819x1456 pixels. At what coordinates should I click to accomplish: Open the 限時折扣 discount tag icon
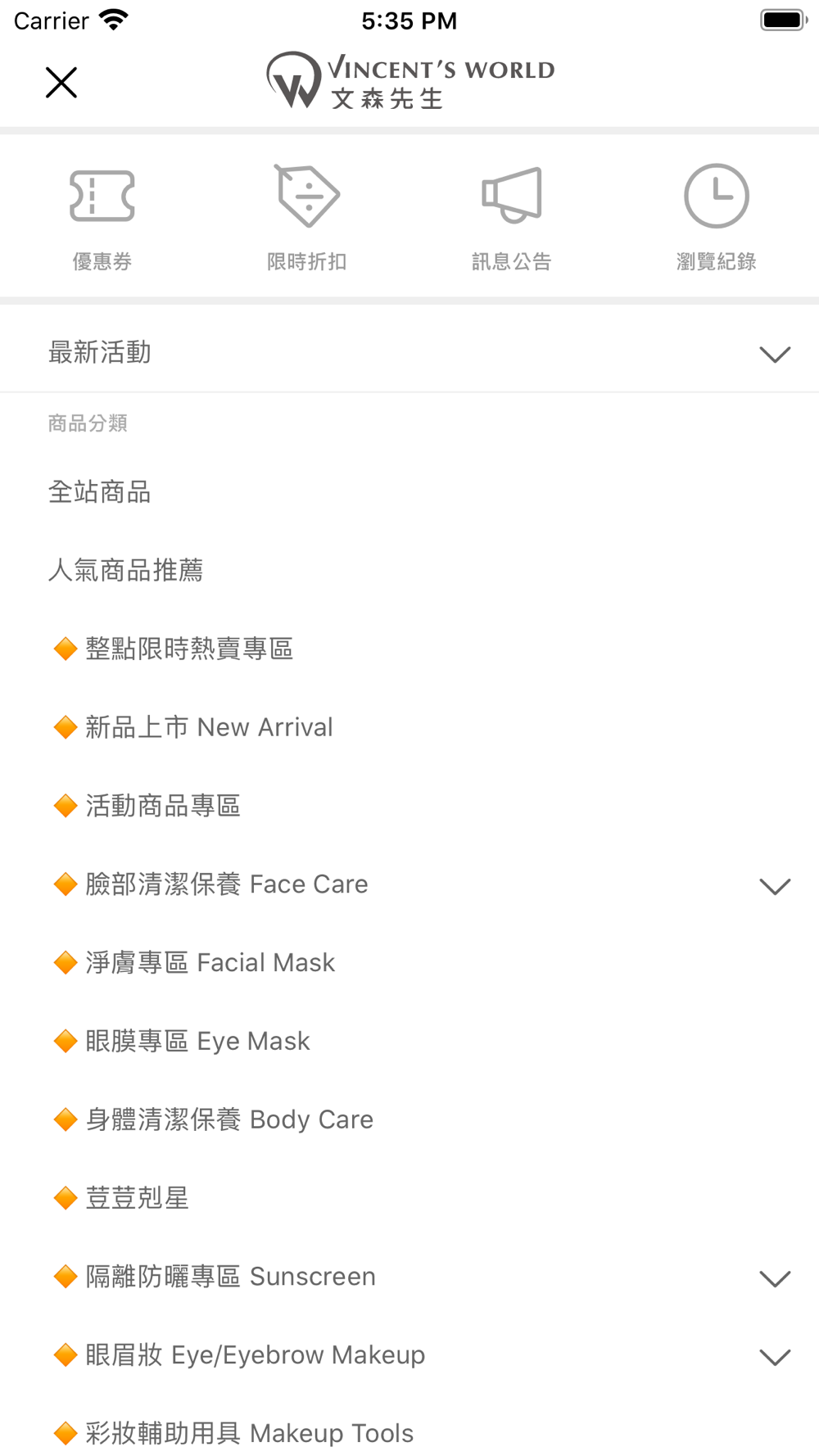pyautogui.click(x=307, y=216)
